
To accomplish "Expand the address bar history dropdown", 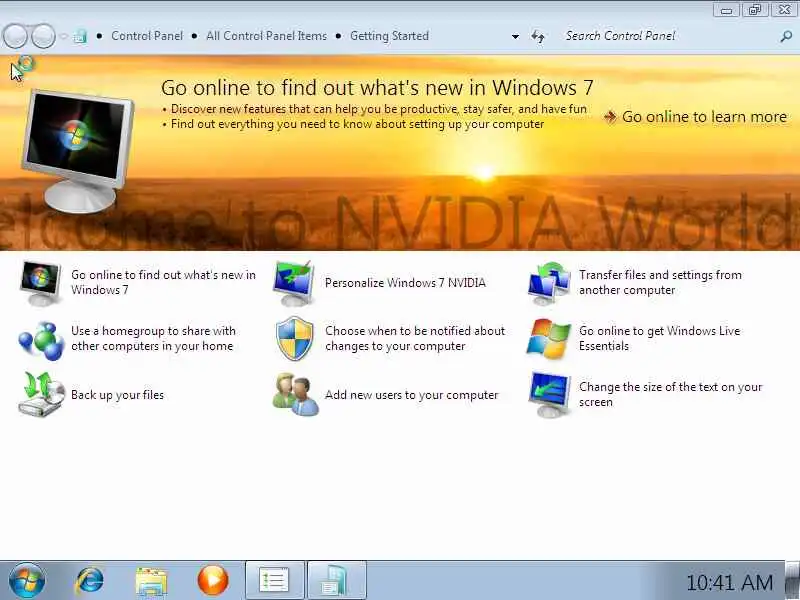I will [x=515, y=37].
